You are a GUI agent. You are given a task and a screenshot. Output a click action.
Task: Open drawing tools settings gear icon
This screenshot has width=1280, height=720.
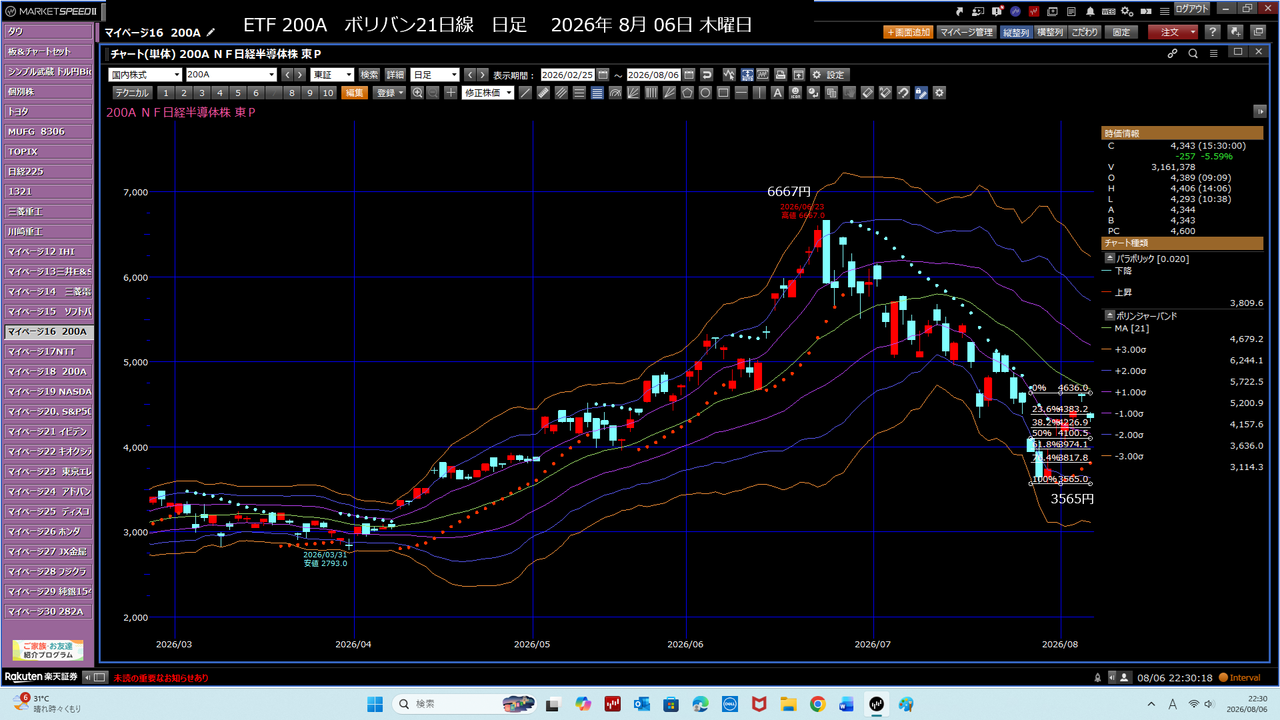click(x=939, y=93)
